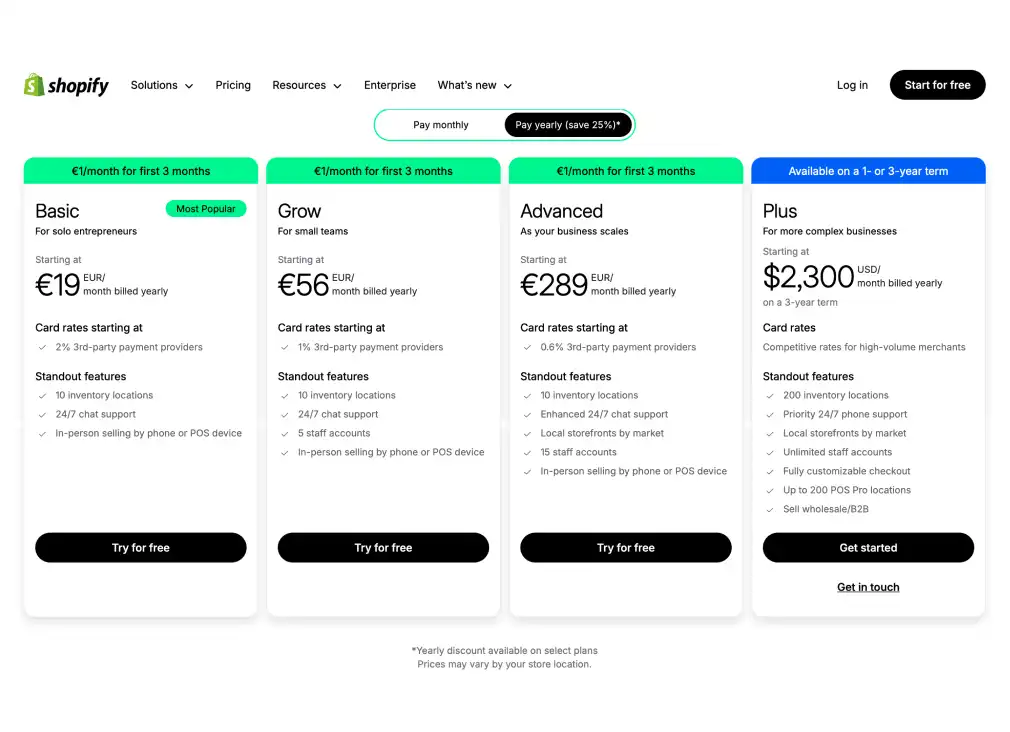Open the What's new dropdown
This screenshot has height=732, width=1010.
[x=473, y=85]
